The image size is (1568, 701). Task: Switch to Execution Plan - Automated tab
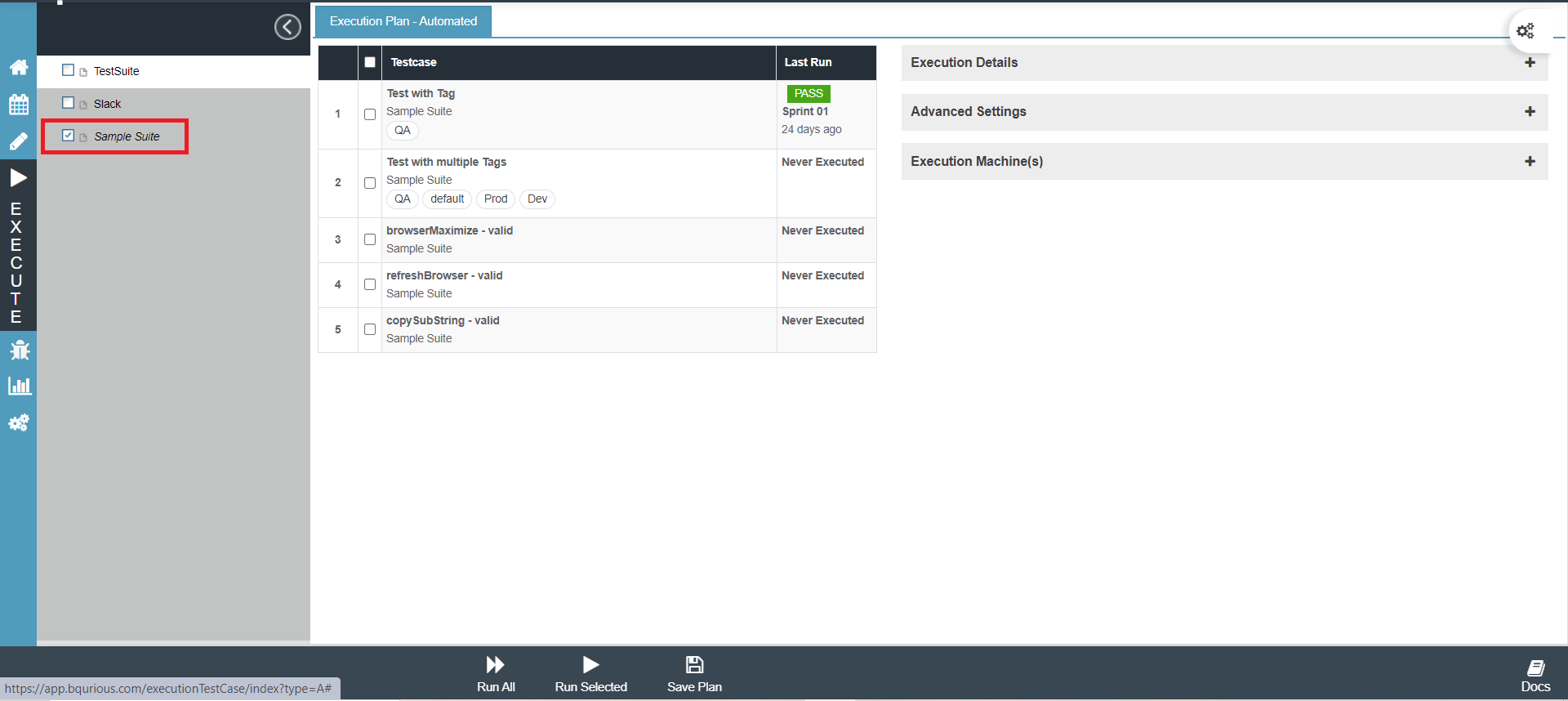[403, 21]
